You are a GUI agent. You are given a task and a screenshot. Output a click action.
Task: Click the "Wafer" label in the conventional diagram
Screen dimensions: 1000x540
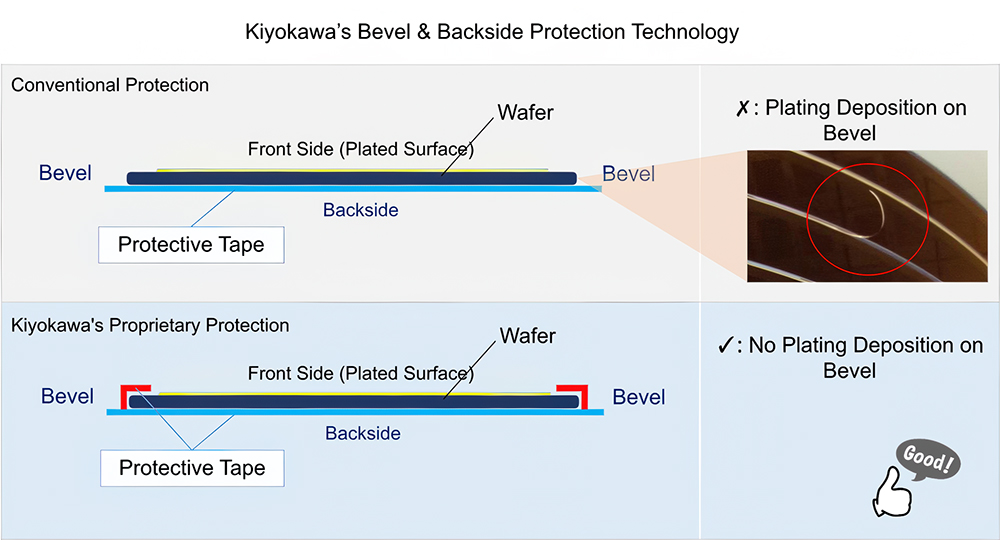[526, 113]
